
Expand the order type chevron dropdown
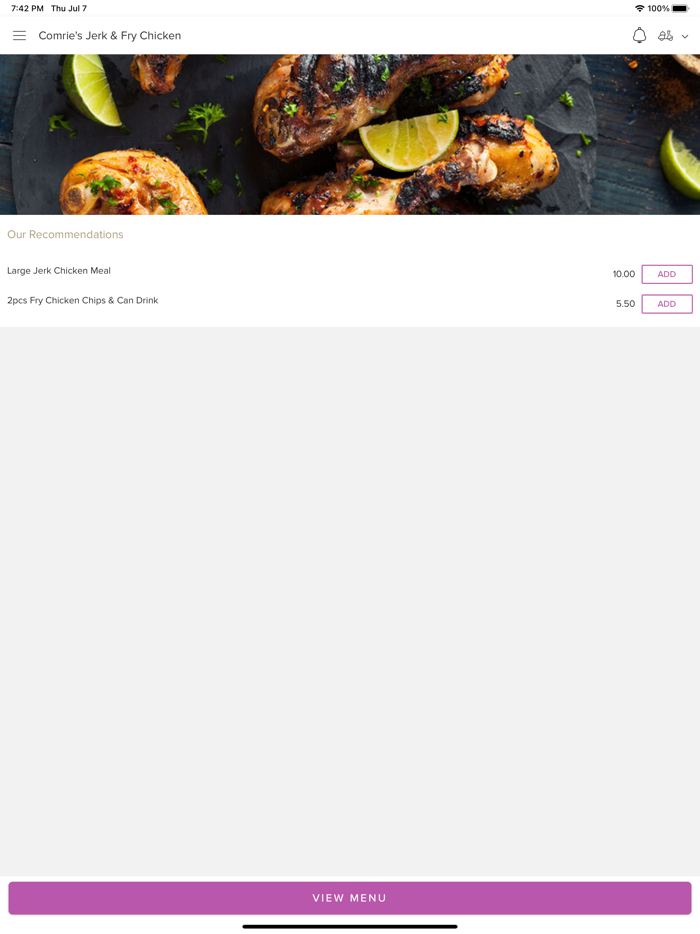(685, 36)
